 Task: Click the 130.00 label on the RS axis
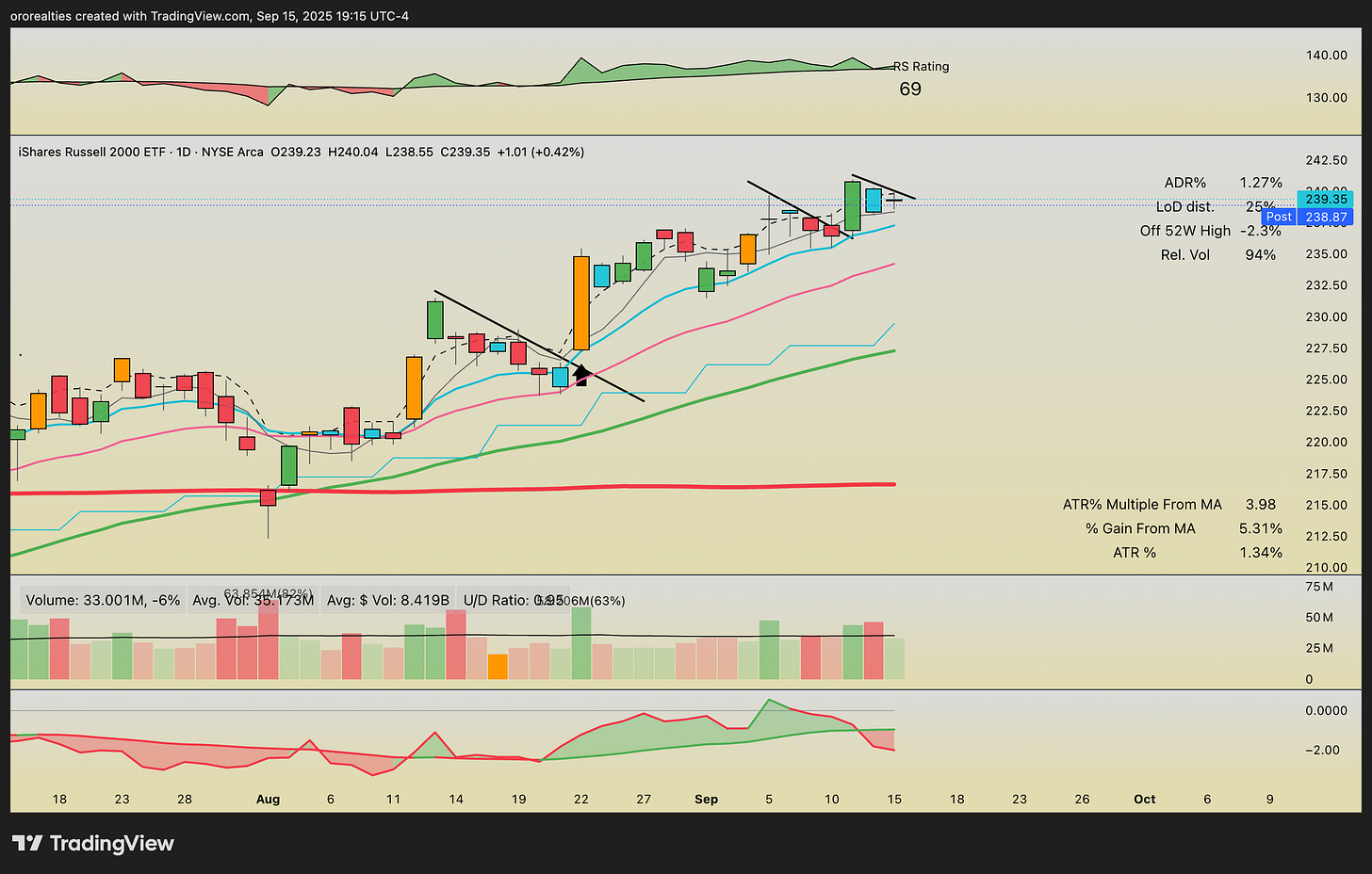[x=1327, y=98]
